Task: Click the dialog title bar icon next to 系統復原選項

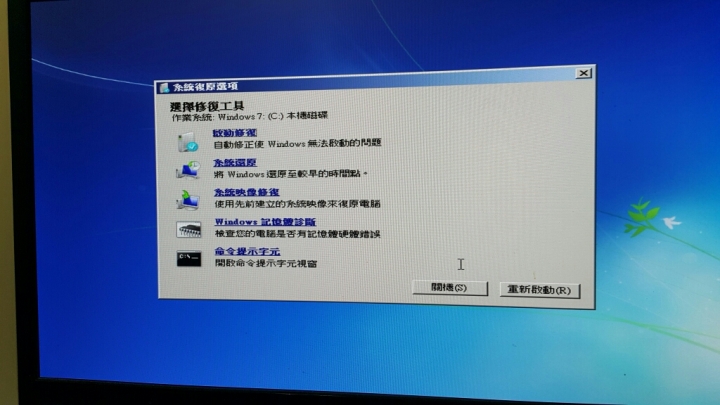Action: pos(164,87)
